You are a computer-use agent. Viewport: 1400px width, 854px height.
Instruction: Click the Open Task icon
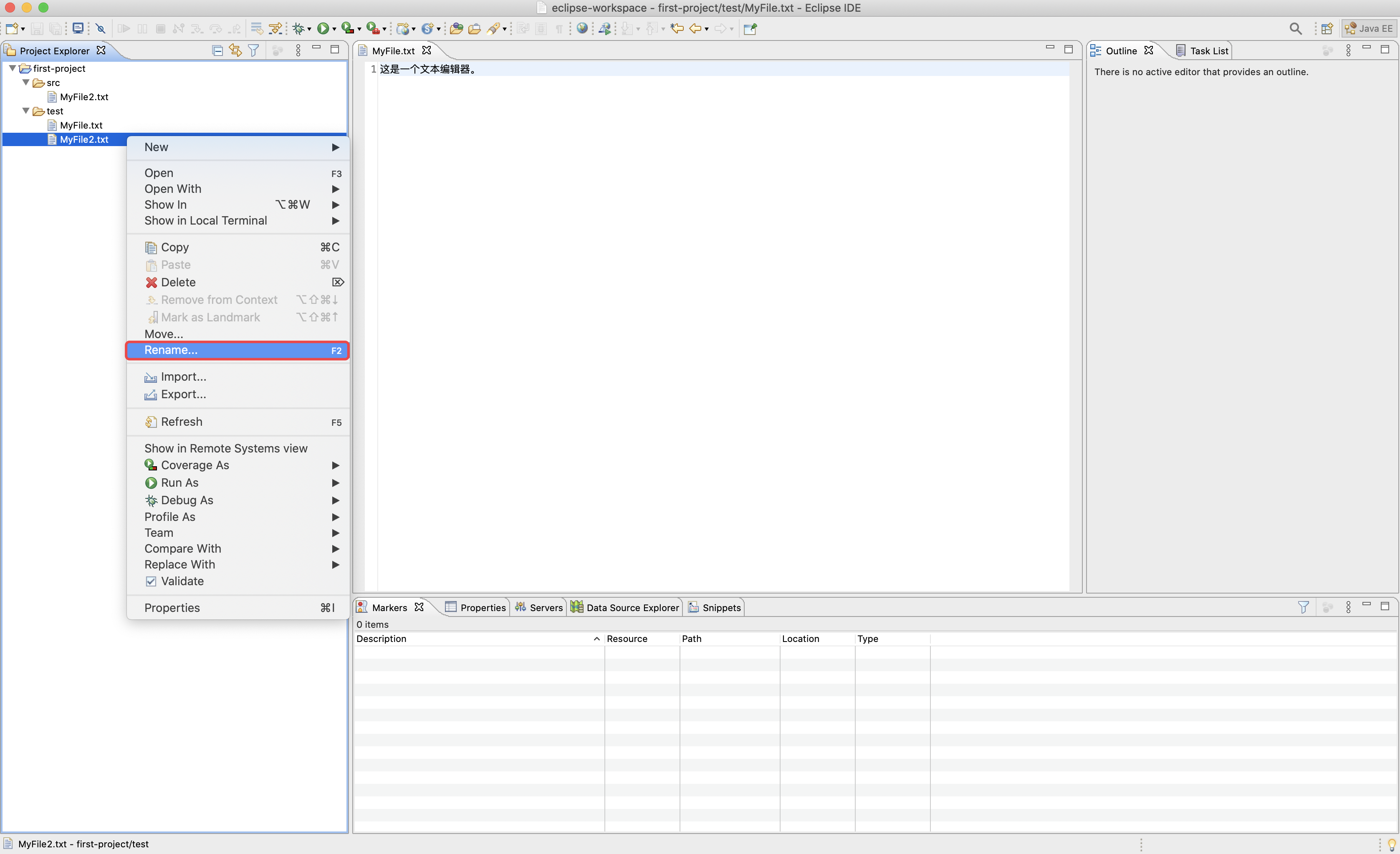(x=475, y=28)
